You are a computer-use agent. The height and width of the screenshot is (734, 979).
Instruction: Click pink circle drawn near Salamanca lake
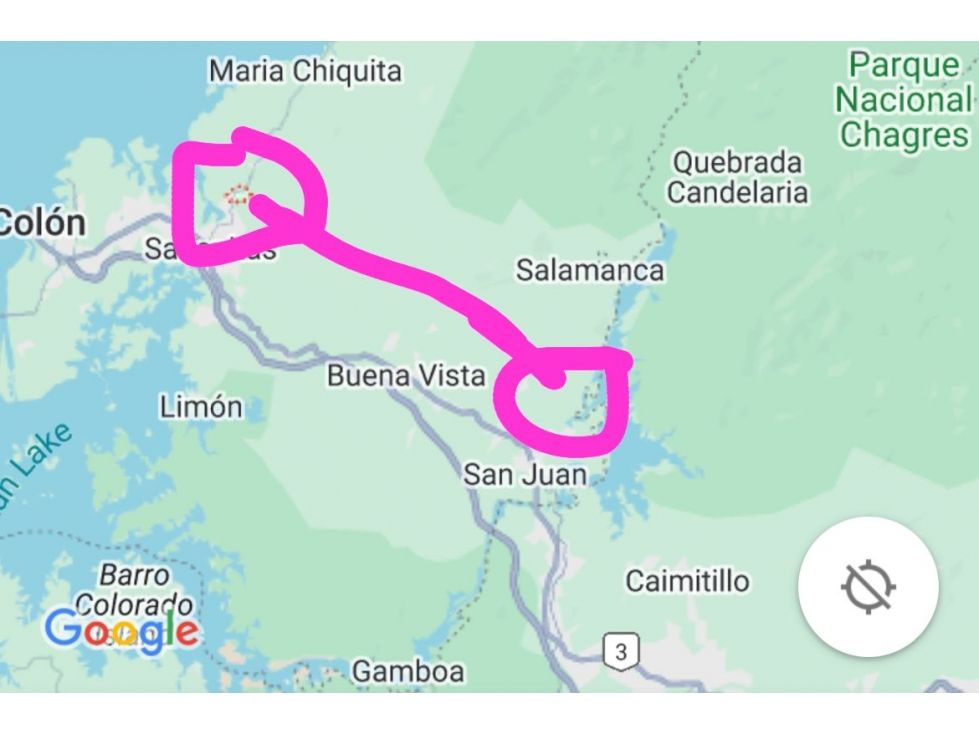tap(562, 400)
